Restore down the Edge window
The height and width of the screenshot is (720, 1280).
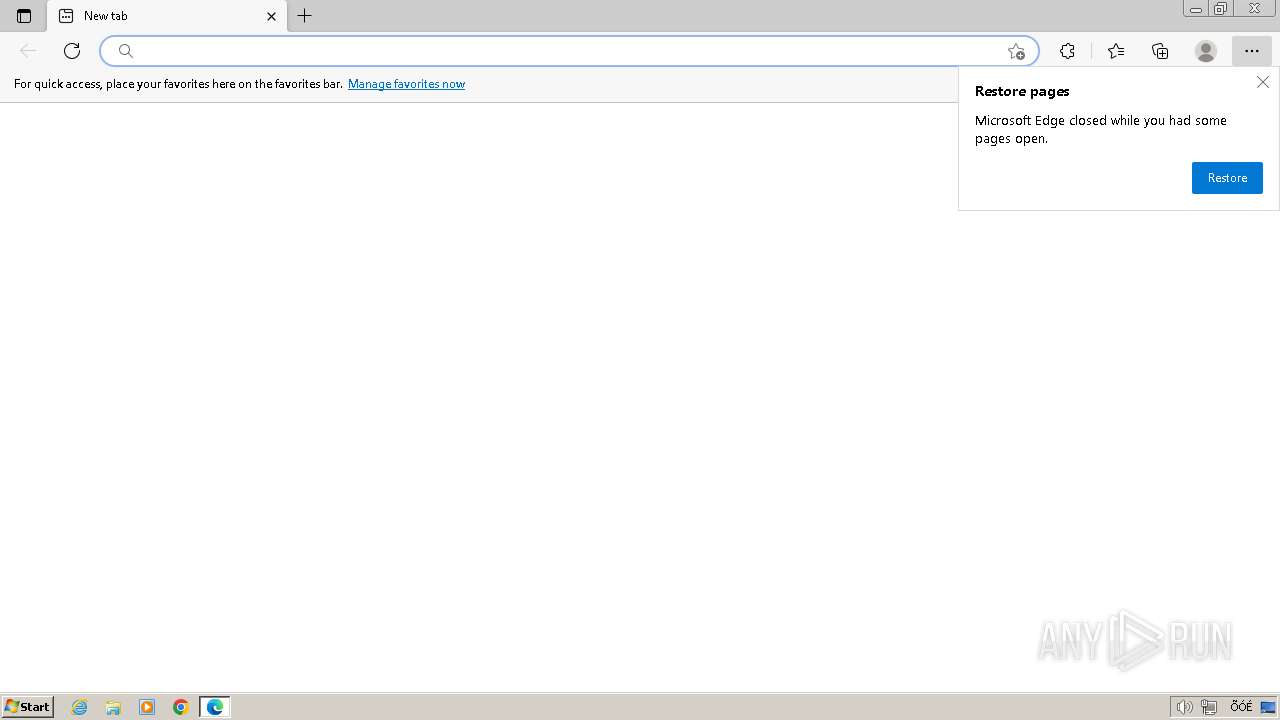pyautogui.click(x=1221, y=9)
